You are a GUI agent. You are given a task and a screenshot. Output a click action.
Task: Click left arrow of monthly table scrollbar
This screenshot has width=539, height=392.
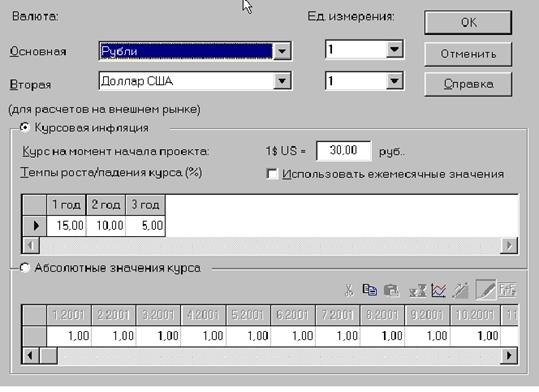31,355
